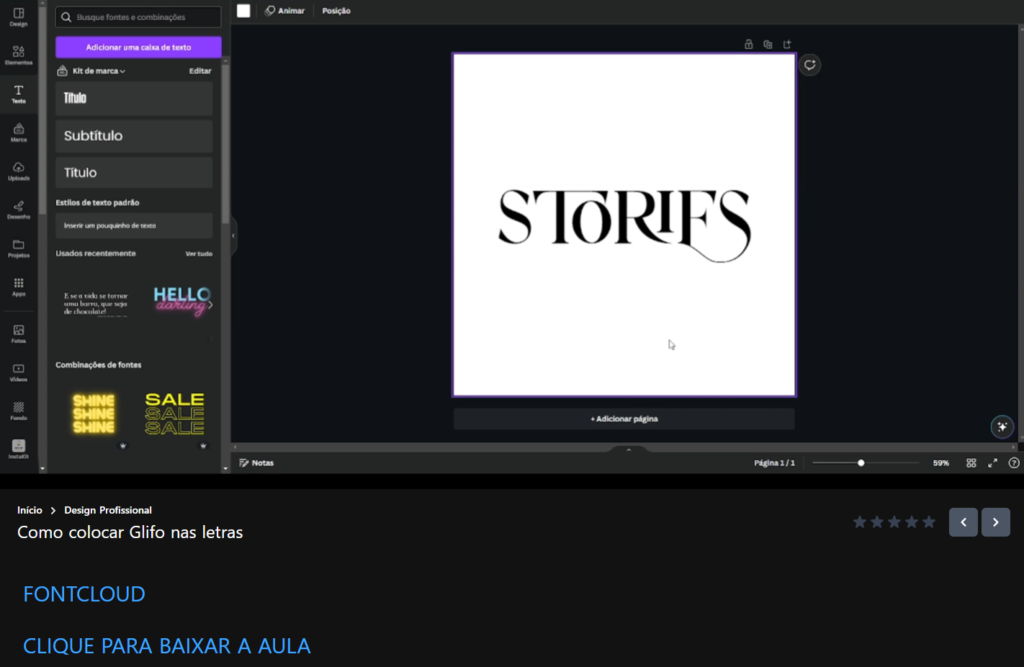Click the lock page icon above canvas

(x=748, y=44)
